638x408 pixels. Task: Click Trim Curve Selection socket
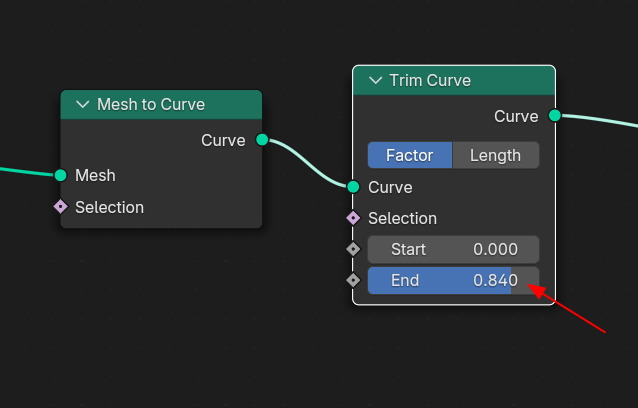click(353, 218)
